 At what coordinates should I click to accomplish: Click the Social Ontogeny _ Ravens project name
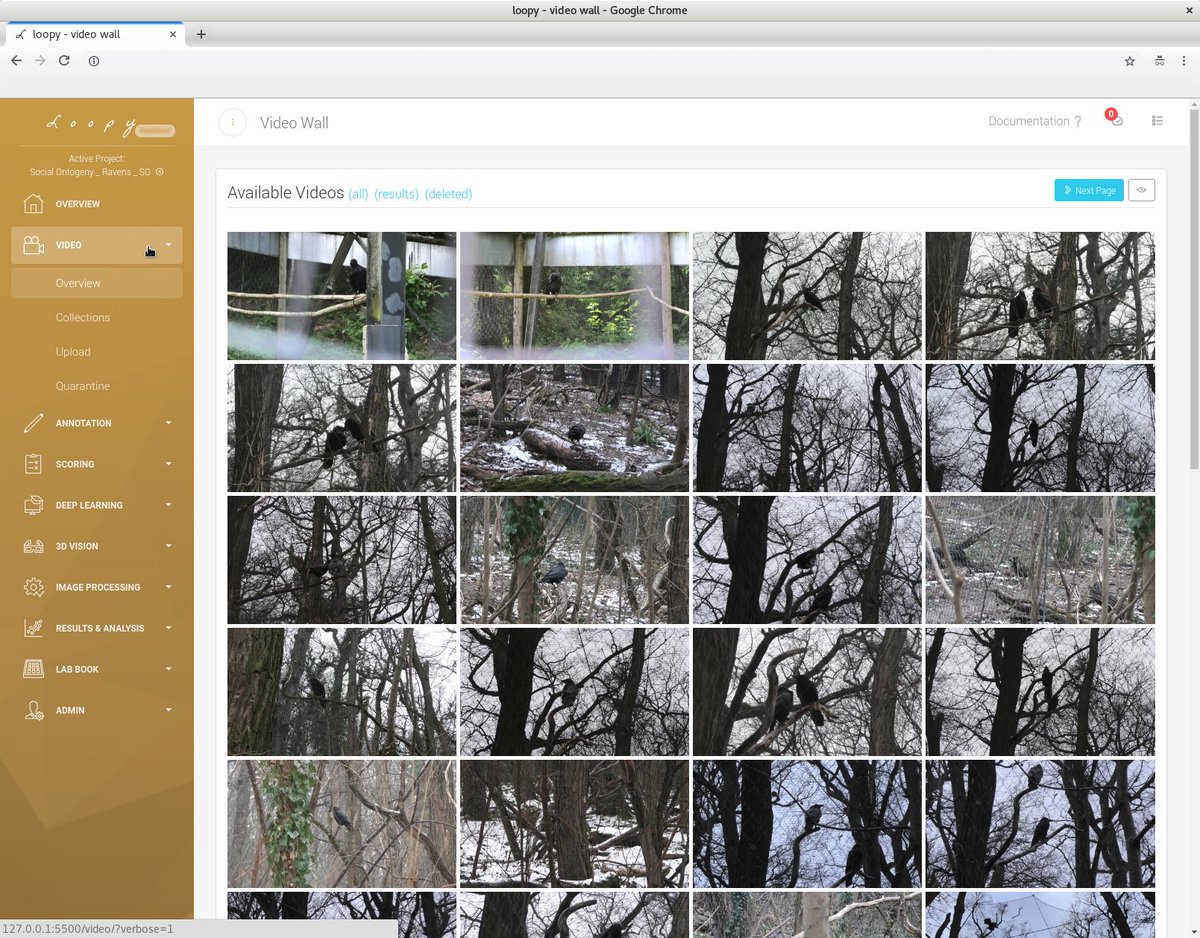tap(90, 172)
